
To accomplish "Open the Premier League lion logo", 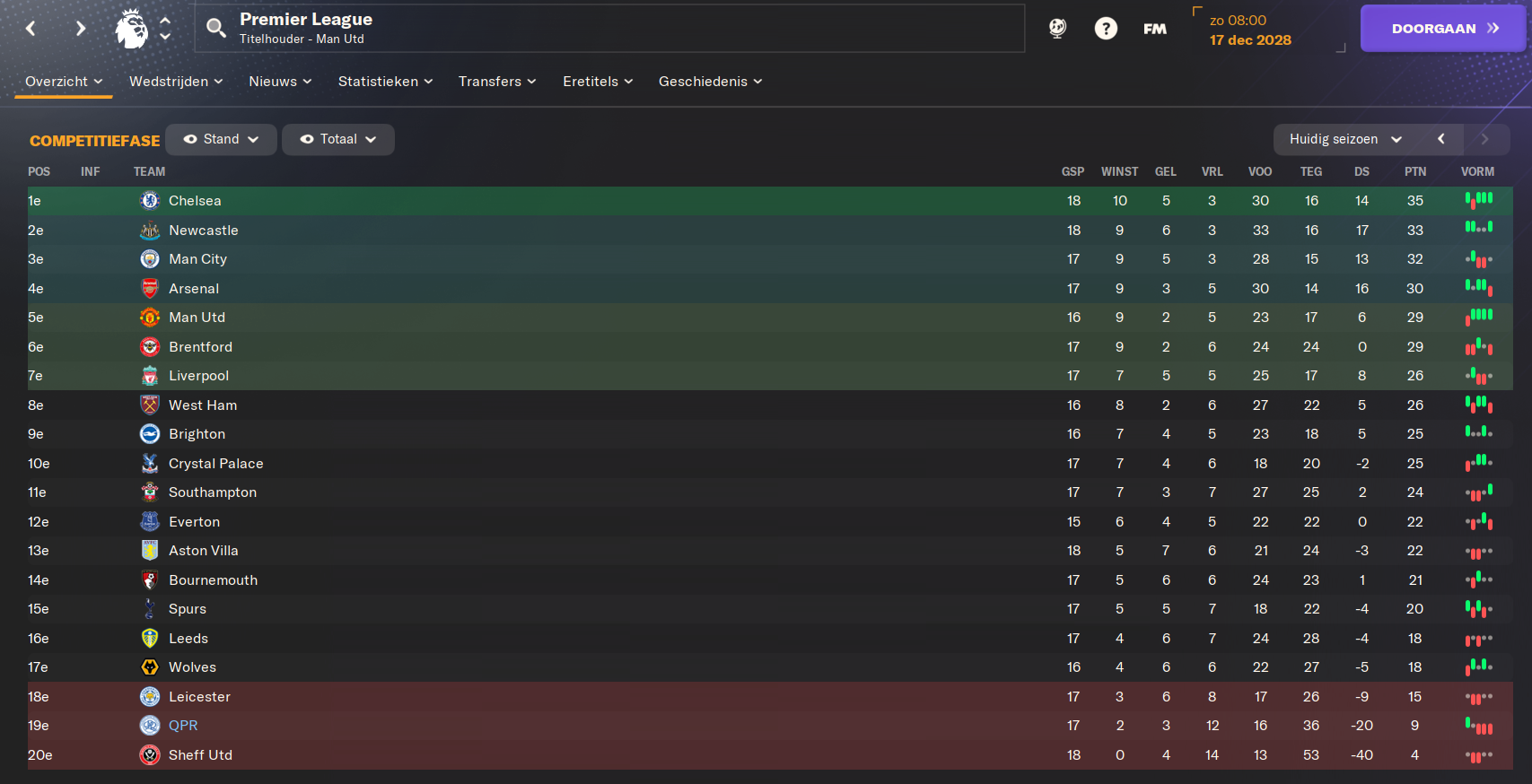I will 132,28.
